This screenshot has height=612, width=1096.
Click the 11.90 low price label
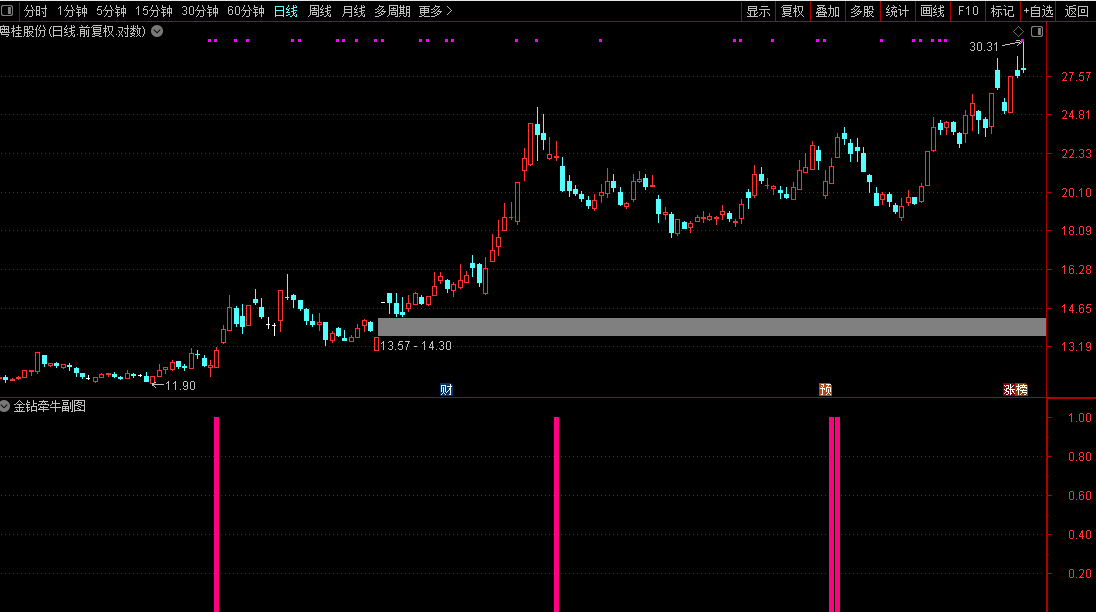tap(180, 386)
